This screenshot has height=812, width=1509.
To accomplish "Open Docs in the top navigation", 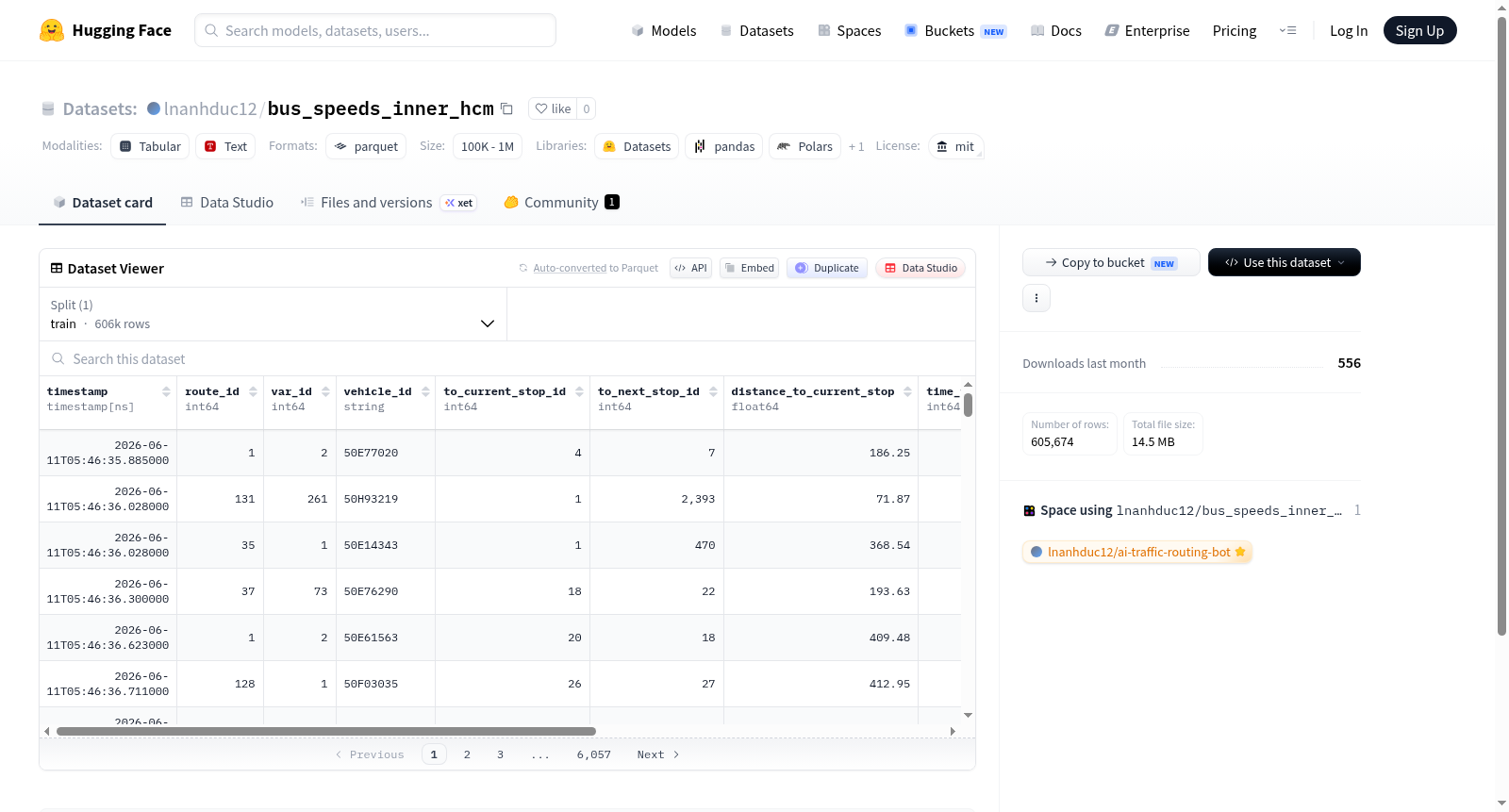I will click(1056, 30).
